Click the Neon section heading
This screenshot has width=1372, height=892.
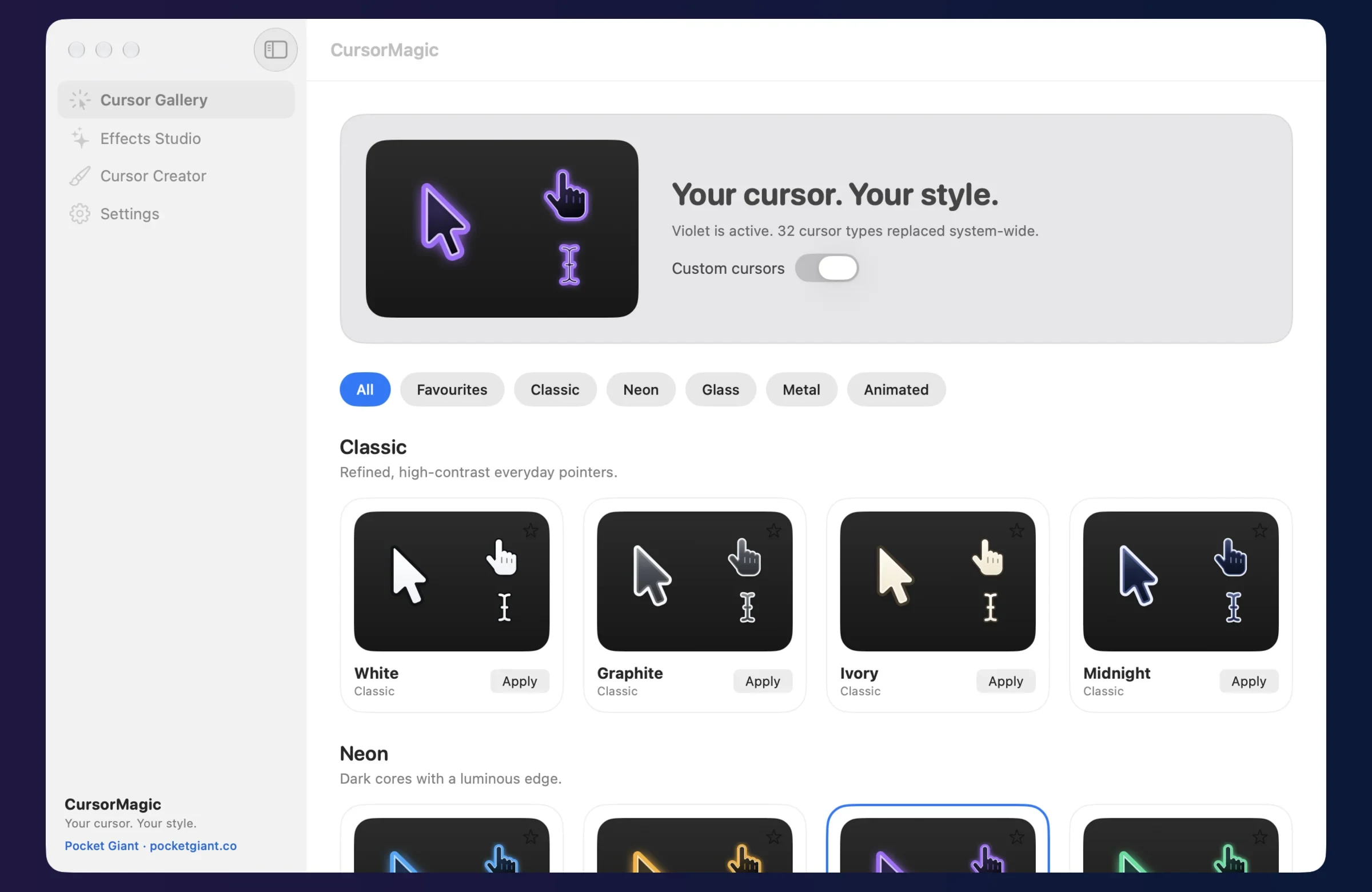364,754
